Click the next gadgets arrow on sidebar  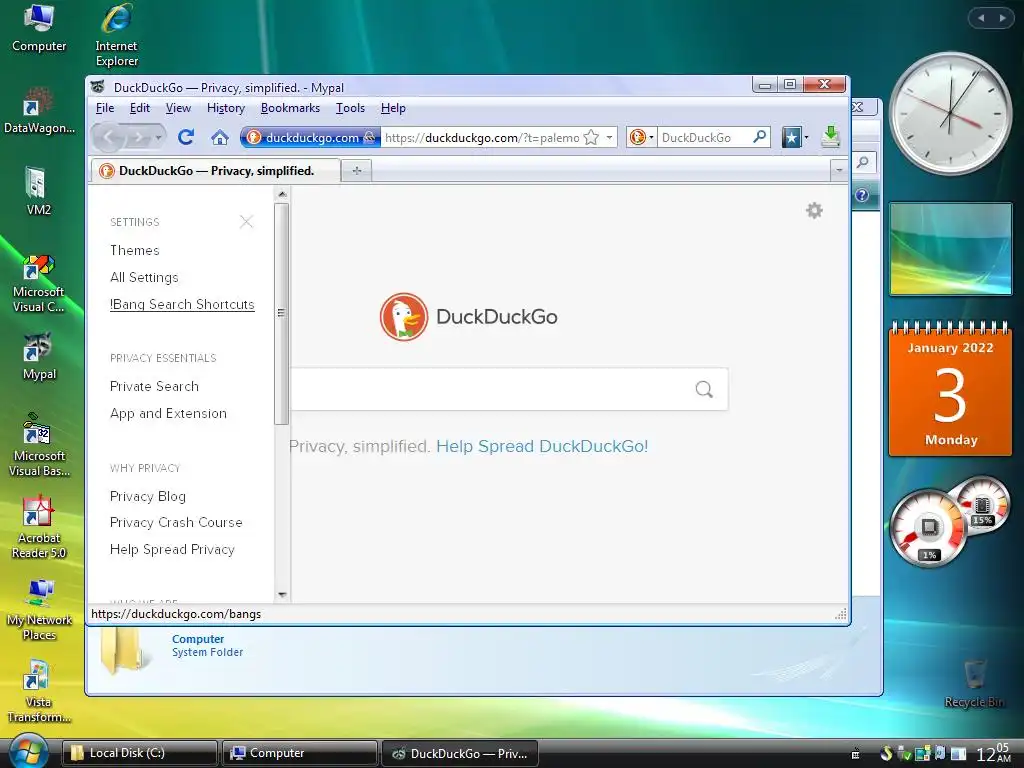point(1002,18)
